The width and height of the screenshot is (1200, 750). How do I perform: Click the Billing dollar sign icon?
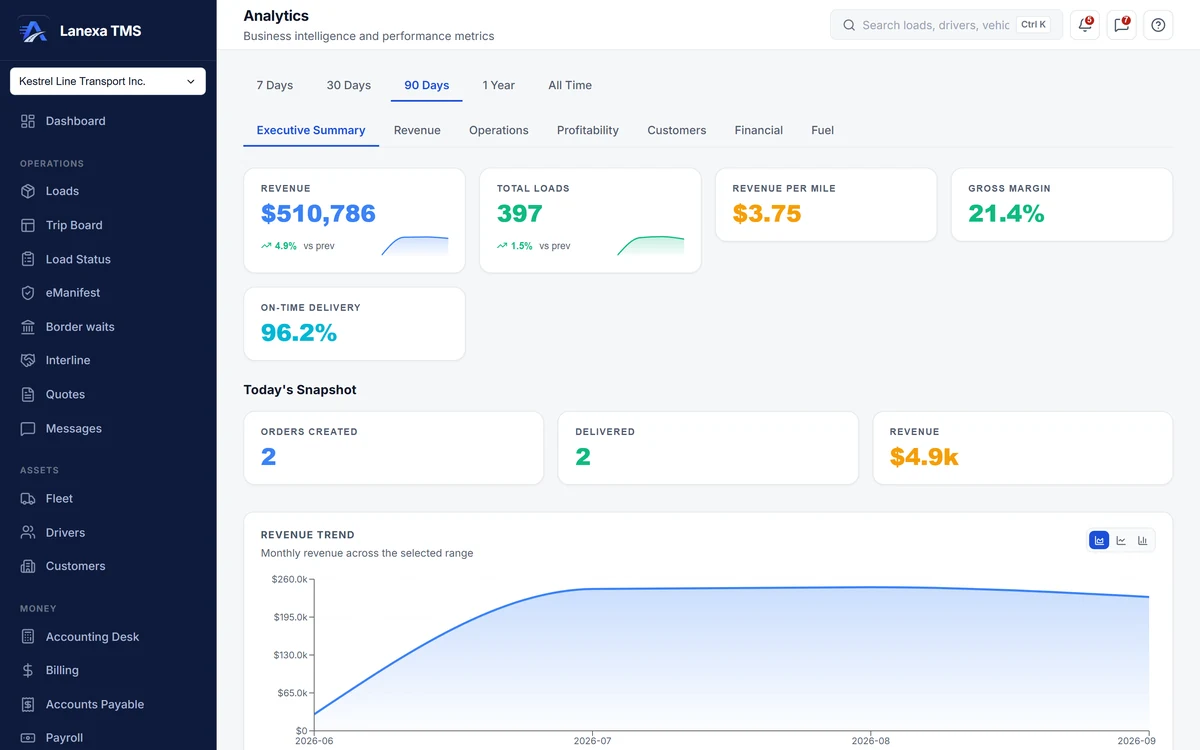coord(28,670)
